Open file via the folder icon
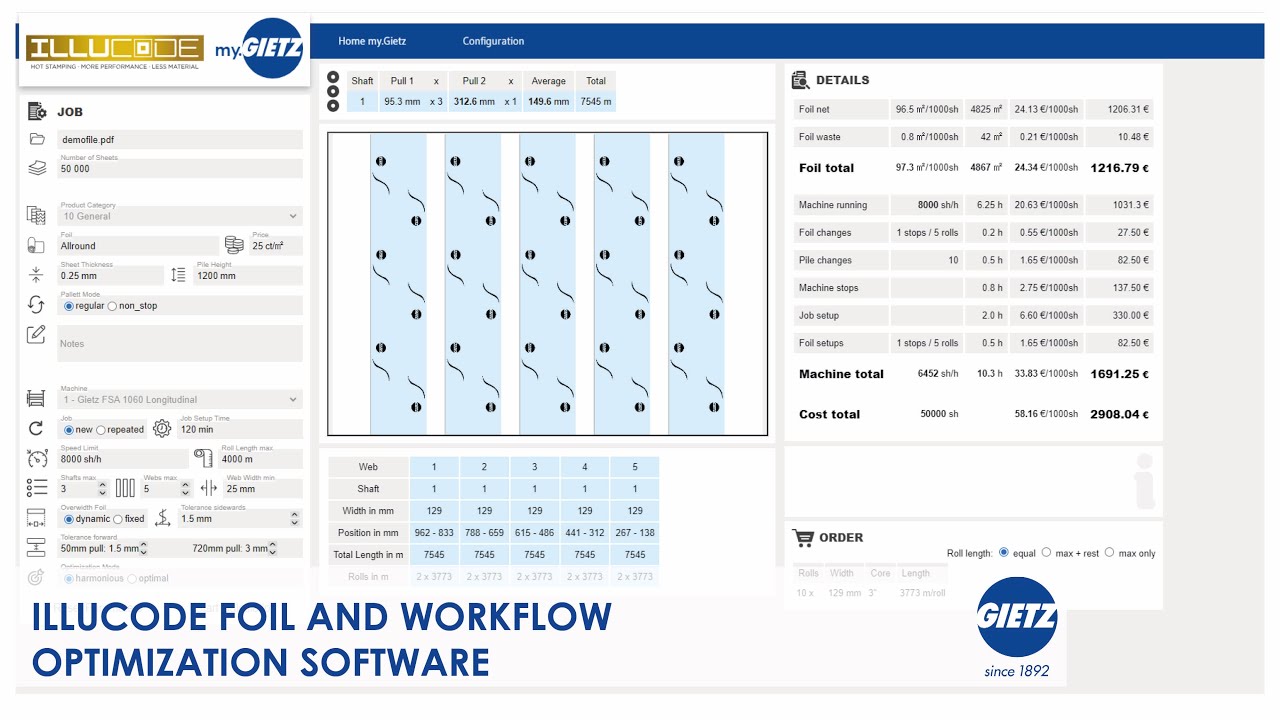This screenshot has height=720, width=1280. click(x=37, y=140)
